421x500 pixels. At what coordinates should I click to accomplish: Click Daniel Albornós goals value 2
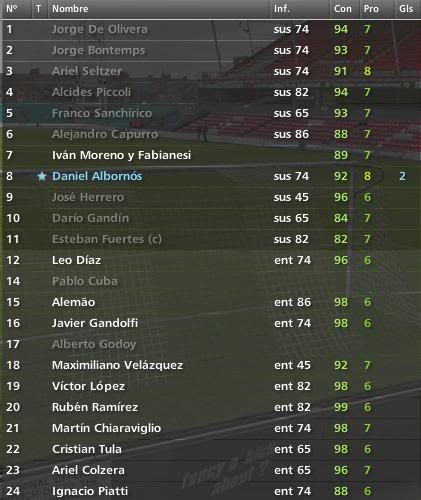tap(402, 176)
